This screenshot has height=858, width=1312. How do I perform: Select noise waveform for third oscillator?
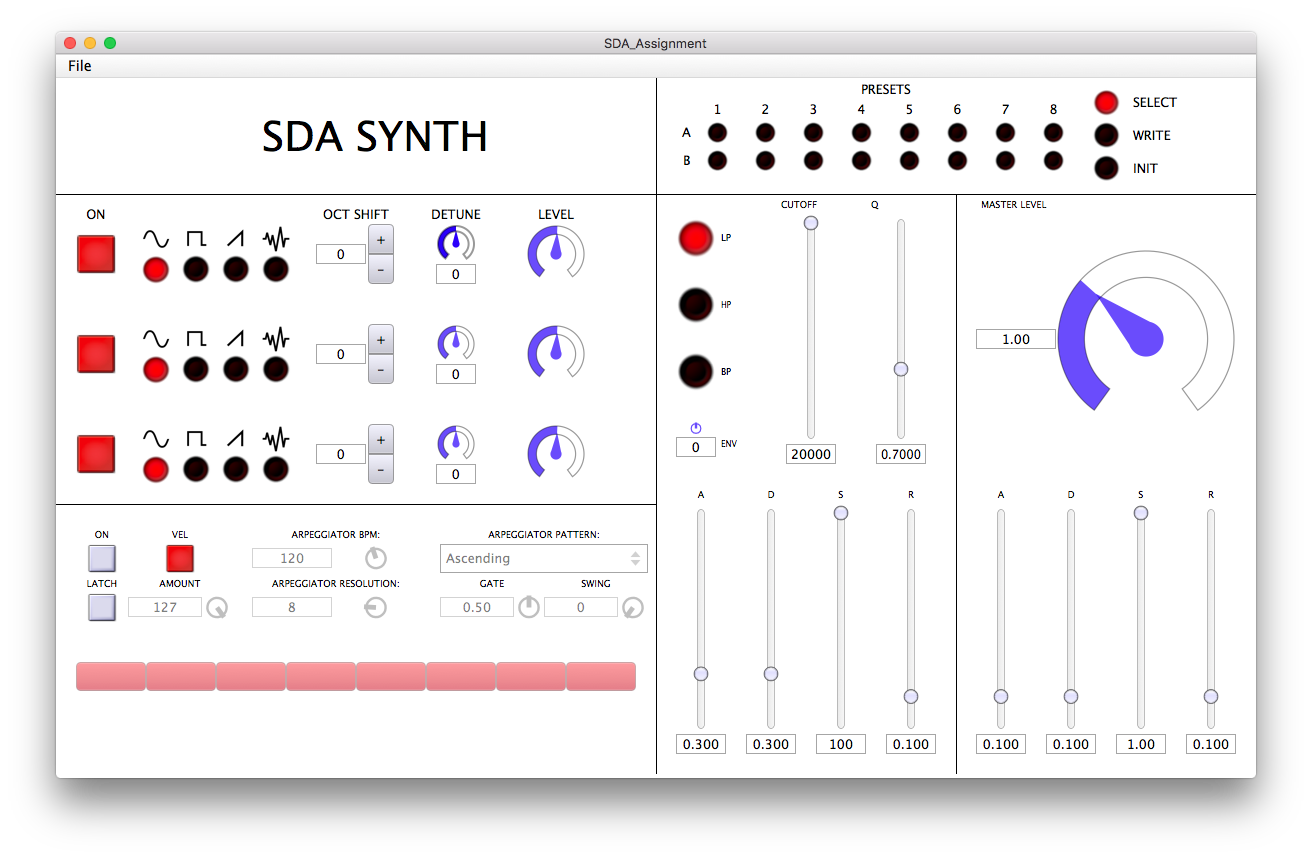276,469
